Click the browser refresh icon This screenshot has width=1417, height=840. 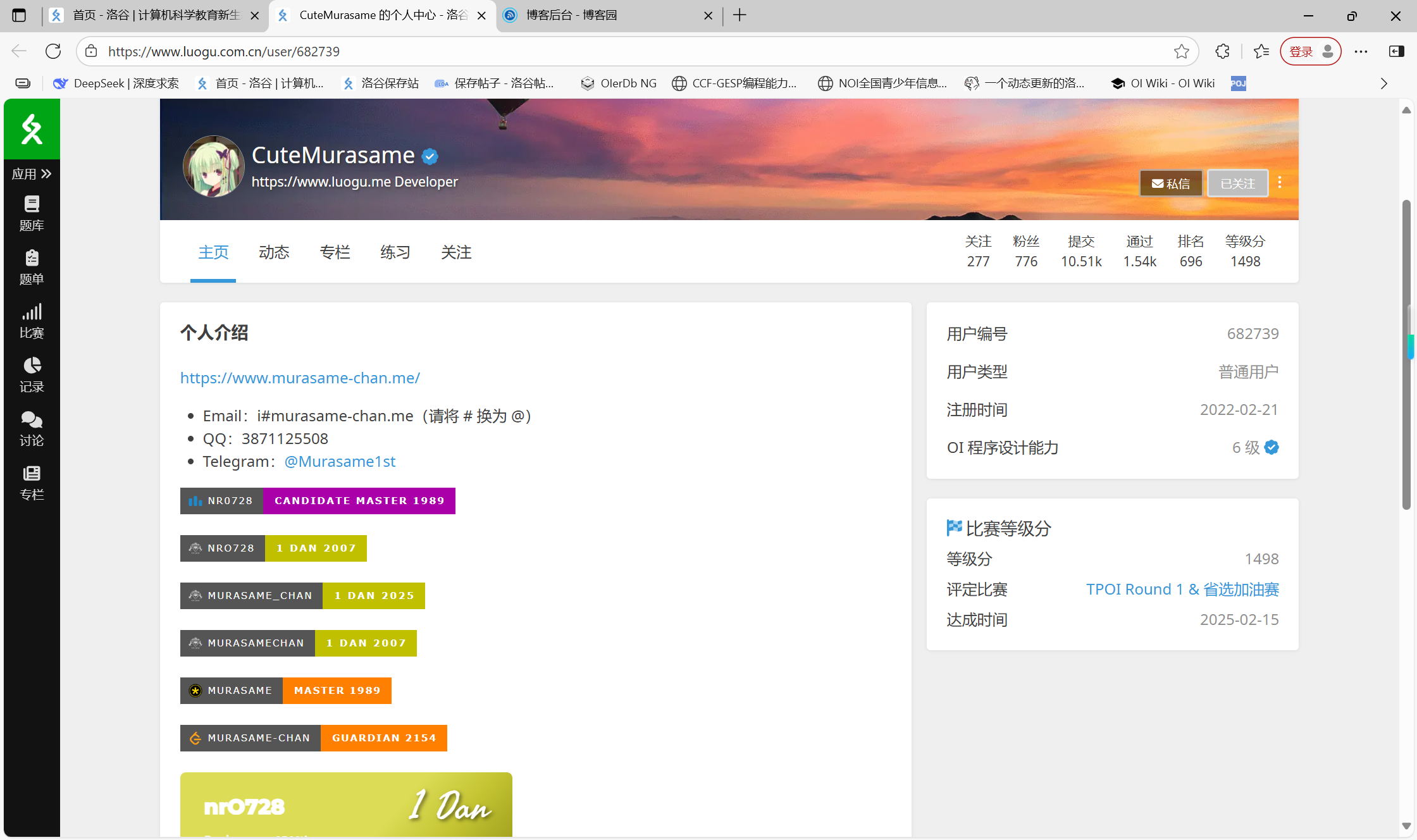(x=53, y=51)
